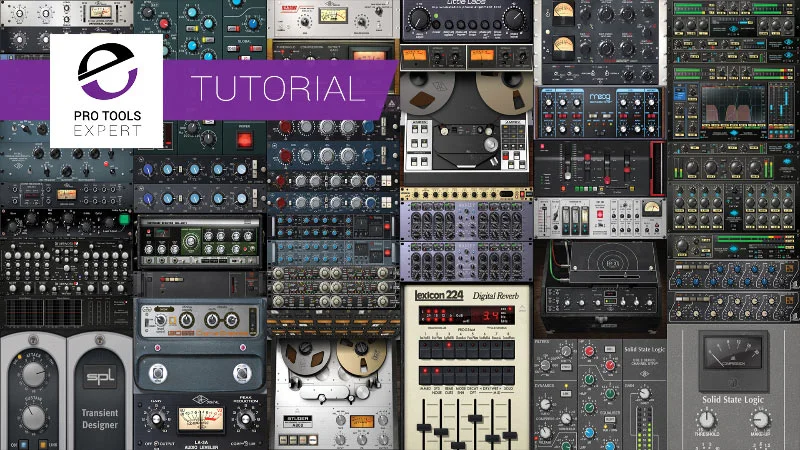
Task: Click the Solid State Logic compression meter
Action: pyautogui.click(x=733, y=354)
